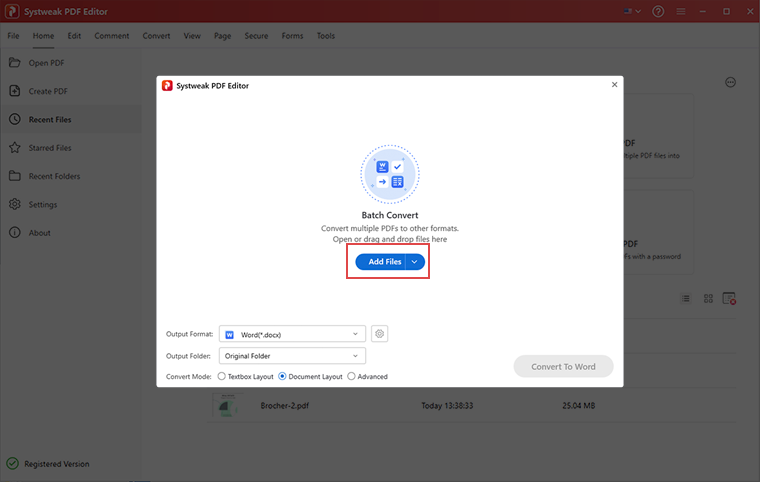Screen dimensions: 760x482
Task: Close the Batch Convert dialog
Action: click(x=615, y=84)
